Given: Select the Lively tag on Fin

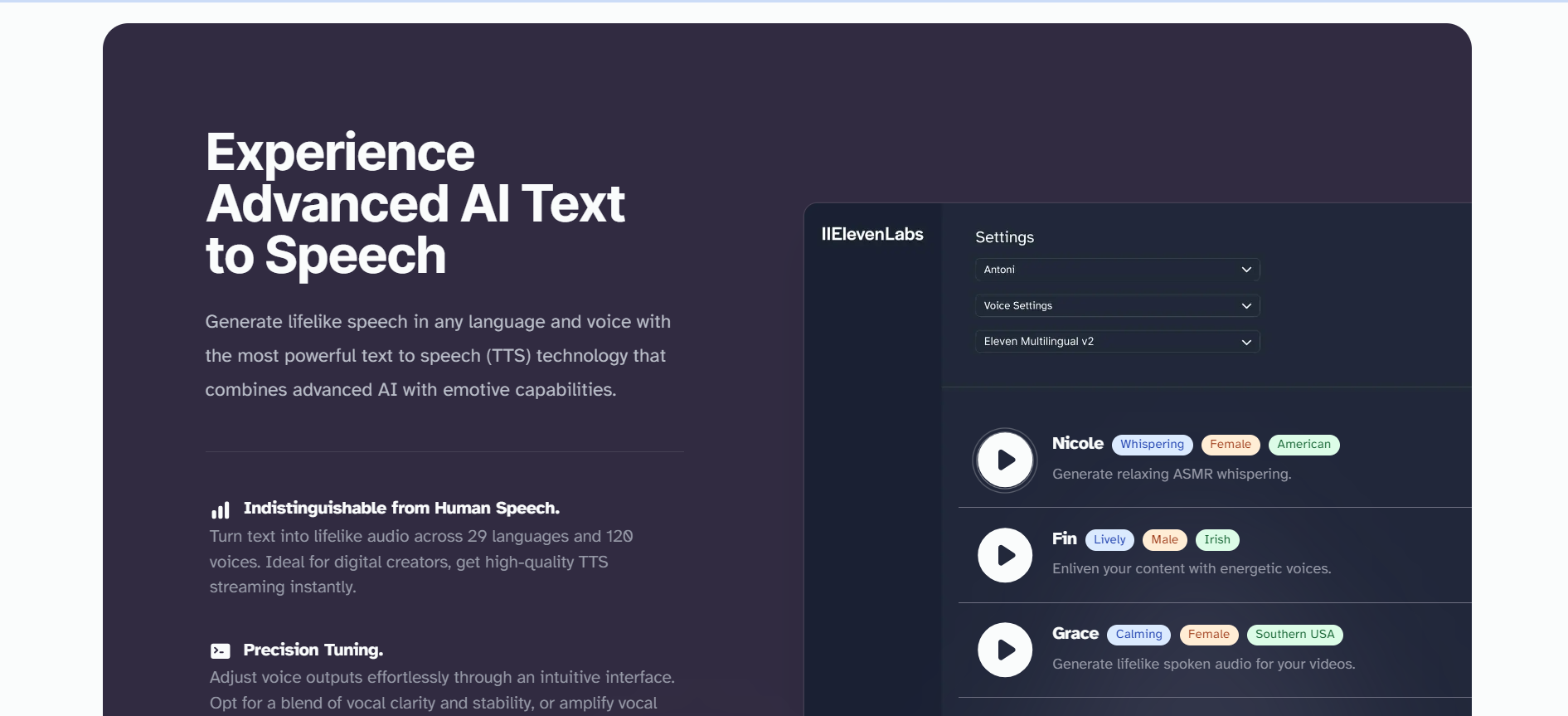Looking at the screenshot, I should coord(1109,540).
